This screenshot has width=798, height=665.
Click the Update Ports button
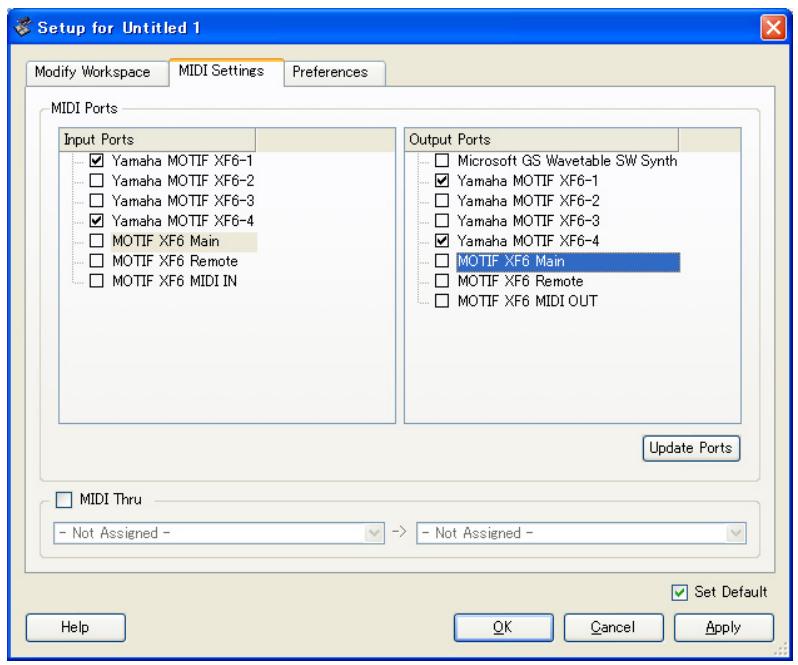click(691, 448)
